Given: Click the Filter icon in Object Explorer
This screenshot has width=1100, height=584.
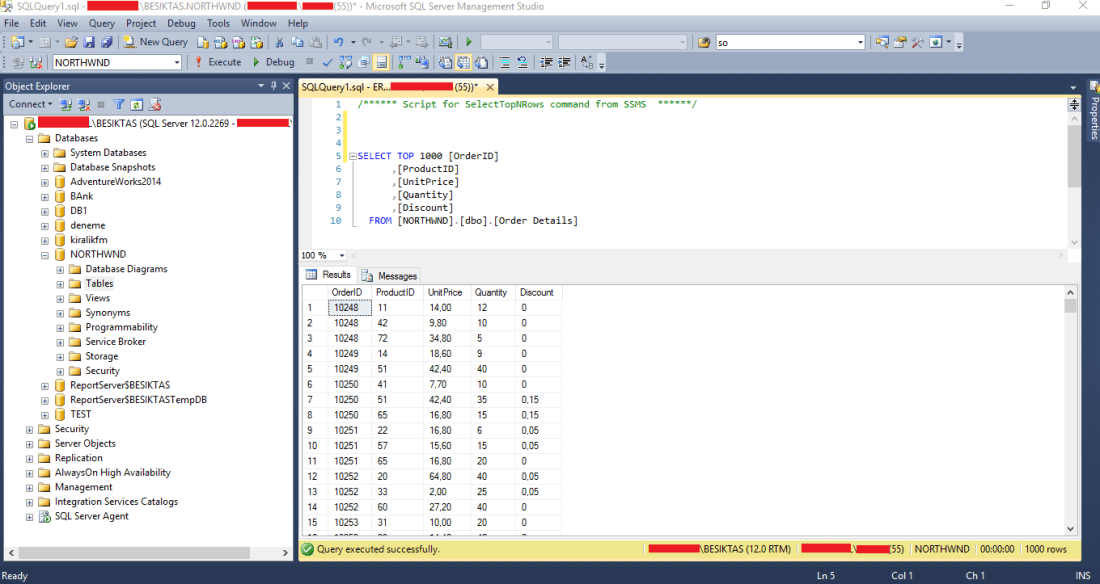Looking at the screenshot, I should [117, 104].
